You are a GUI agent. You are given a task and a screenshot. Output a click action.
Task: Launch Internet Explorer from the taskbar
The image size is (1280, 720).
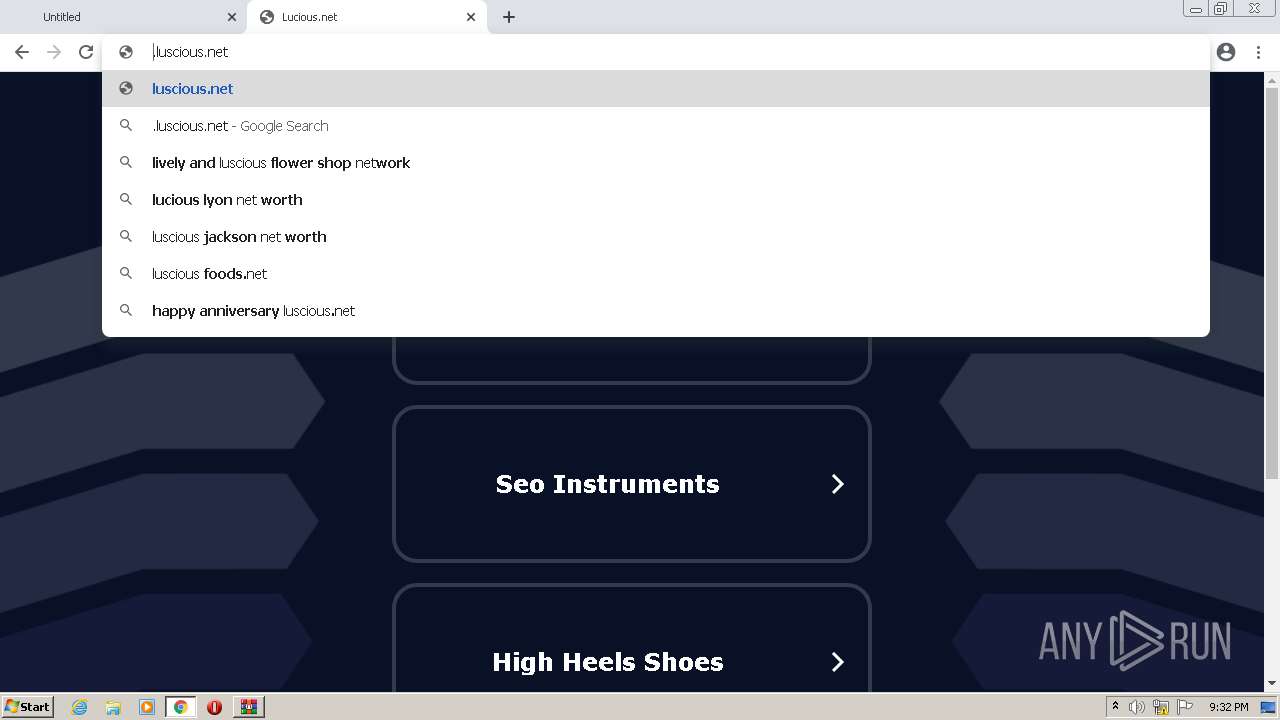point(79,707)
